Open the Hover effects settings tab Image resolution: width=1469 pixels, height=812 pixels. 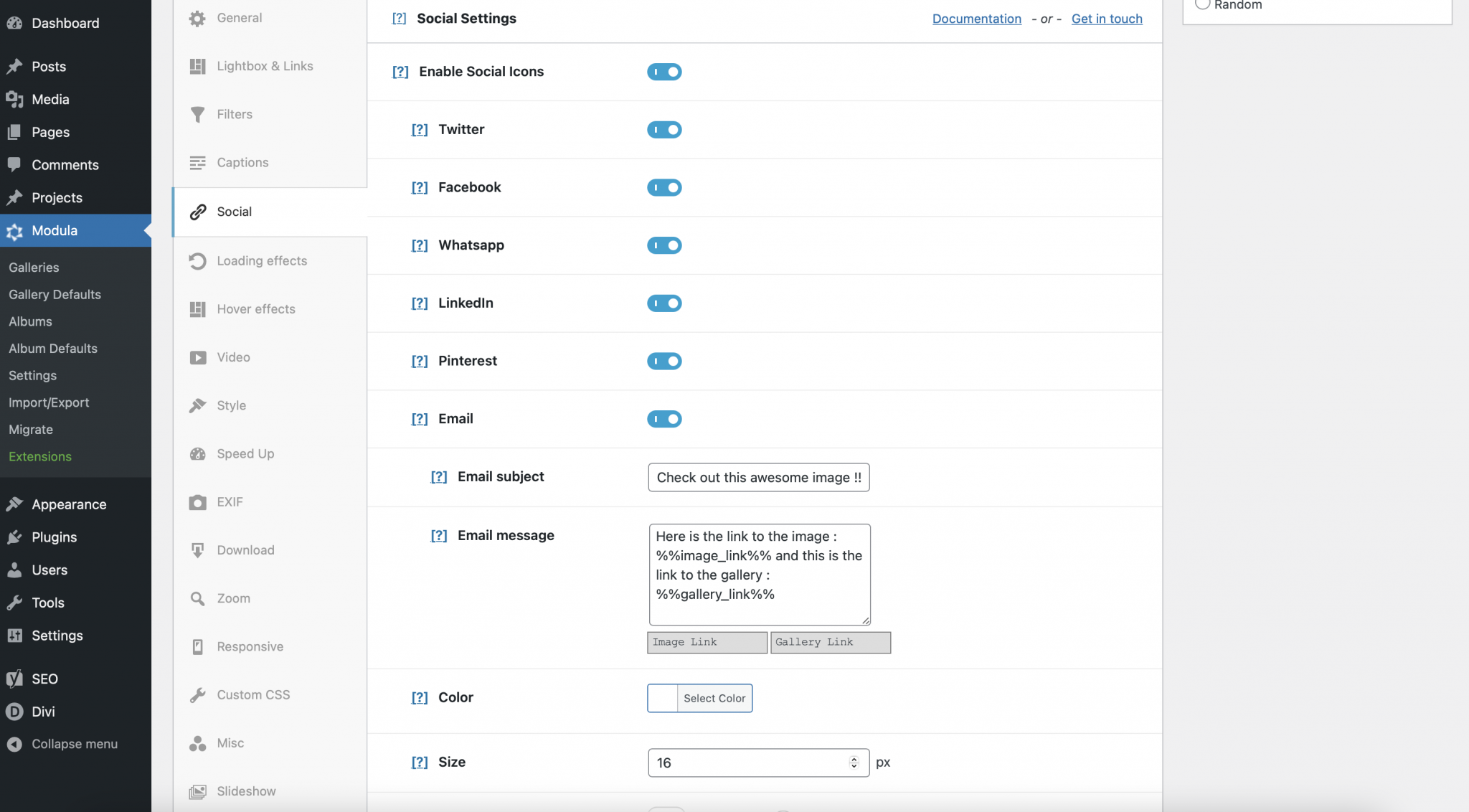pyautogui.click(x=256, y=309)
